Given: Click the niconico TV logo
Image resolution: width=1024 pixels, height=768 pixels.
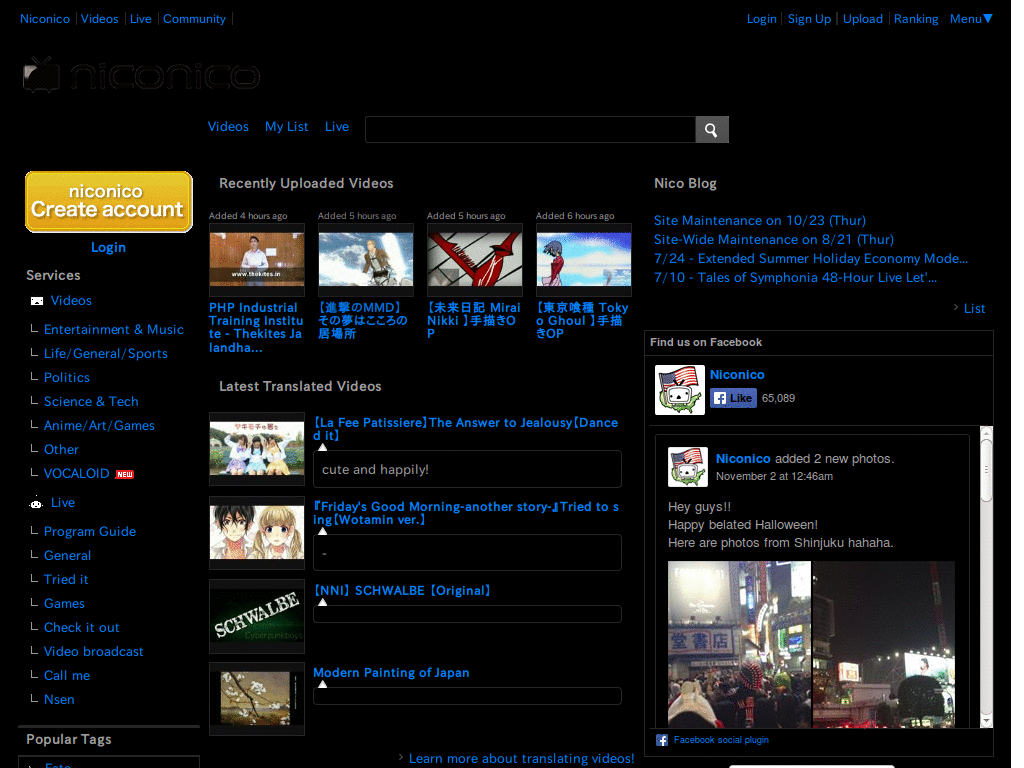Looking at the screenshot, I should 141,75.
